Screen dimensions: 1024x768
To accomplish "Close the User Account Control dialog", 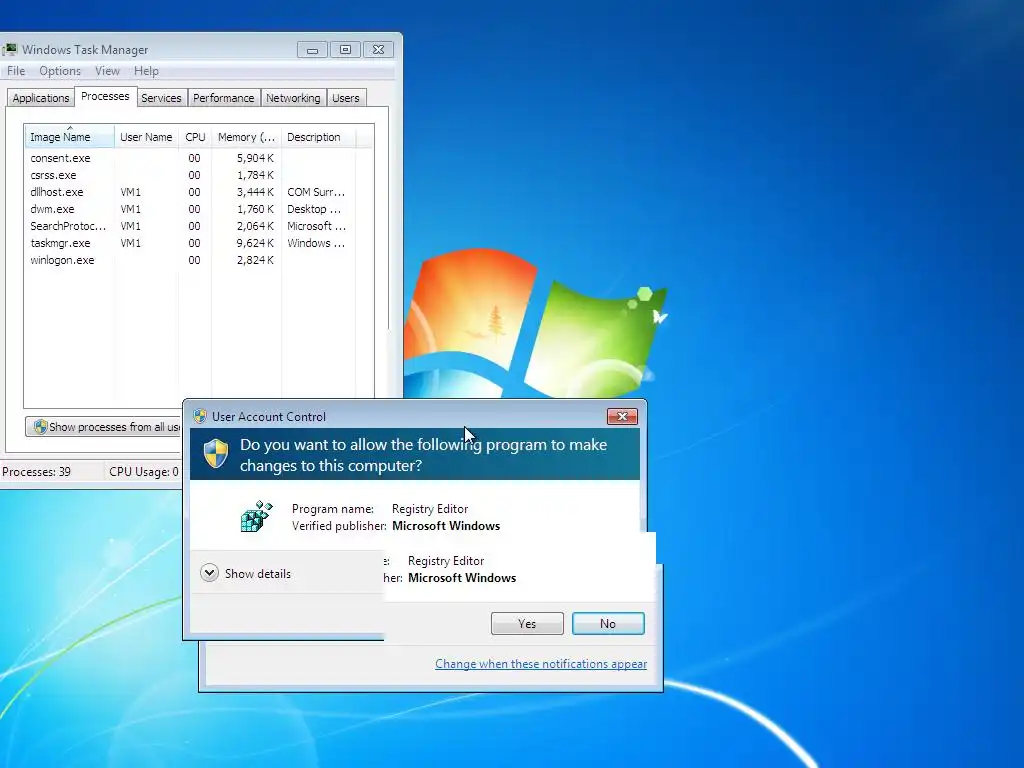I will tap(622, 417).
